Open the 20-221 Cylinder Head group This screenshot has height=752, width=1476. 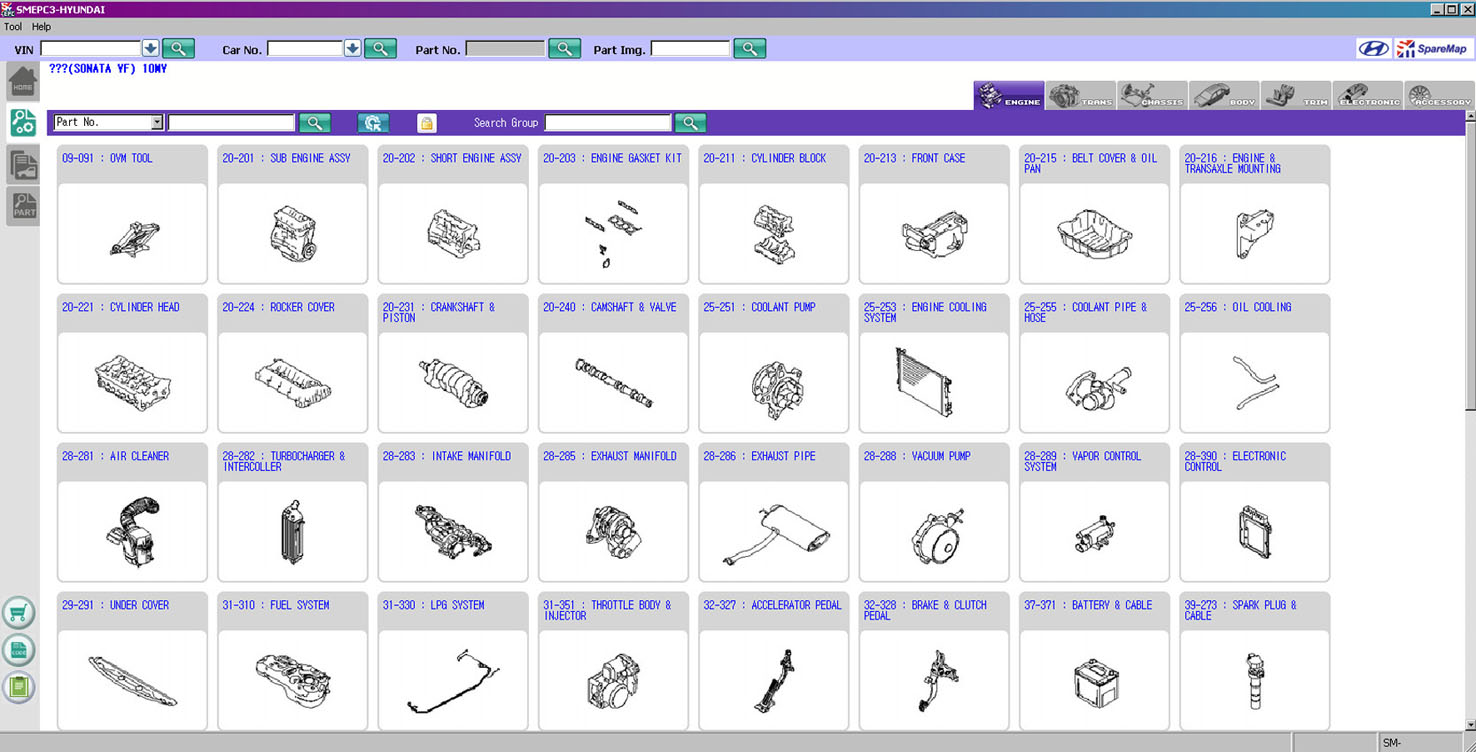(x=132, y=363)
